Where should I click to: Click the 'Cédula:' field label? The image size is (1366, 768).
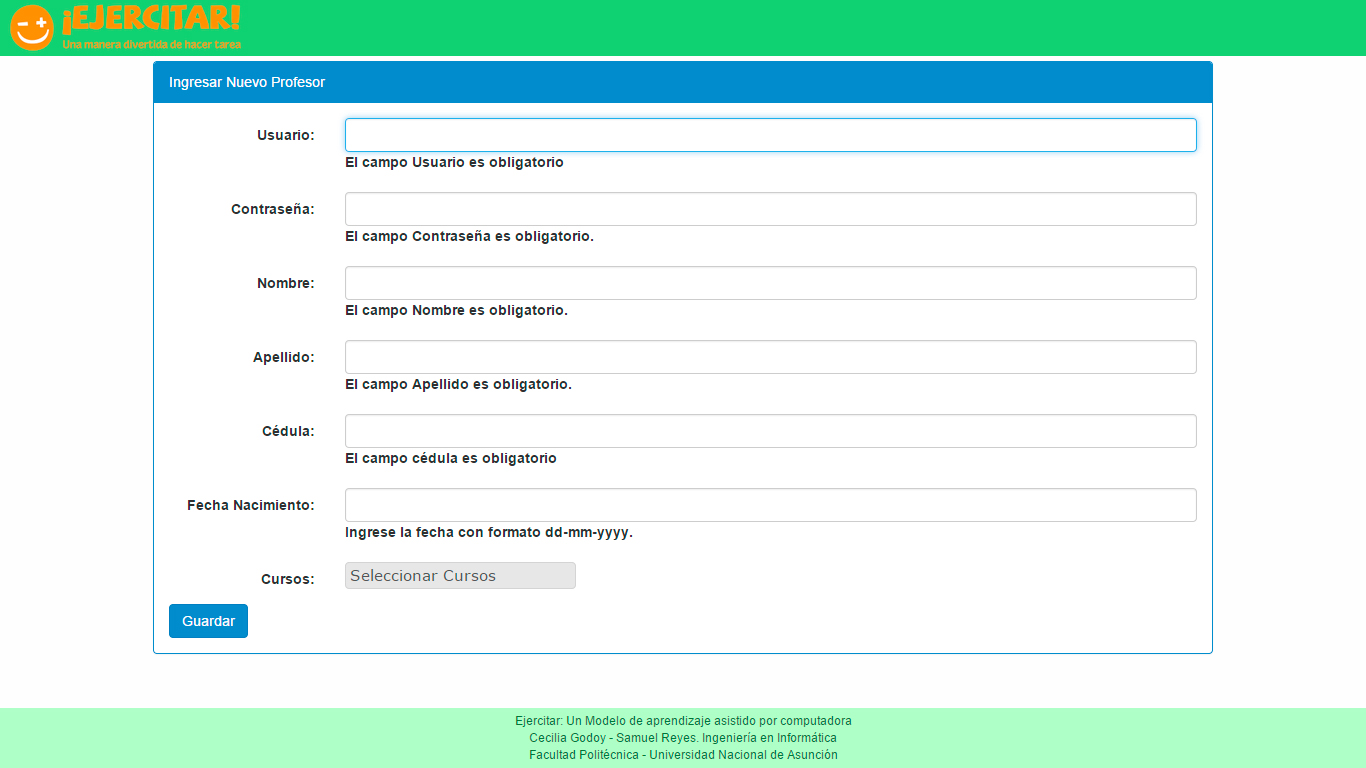coord(287,431)
